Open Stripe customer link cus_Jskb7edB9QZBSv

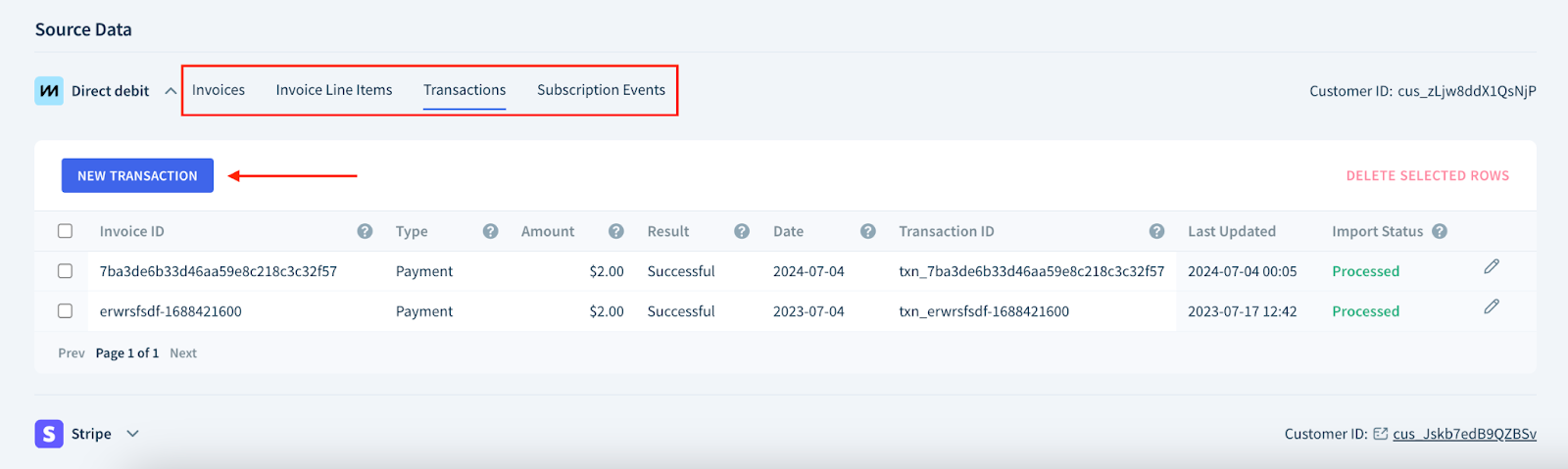(x=1464, y=434)
